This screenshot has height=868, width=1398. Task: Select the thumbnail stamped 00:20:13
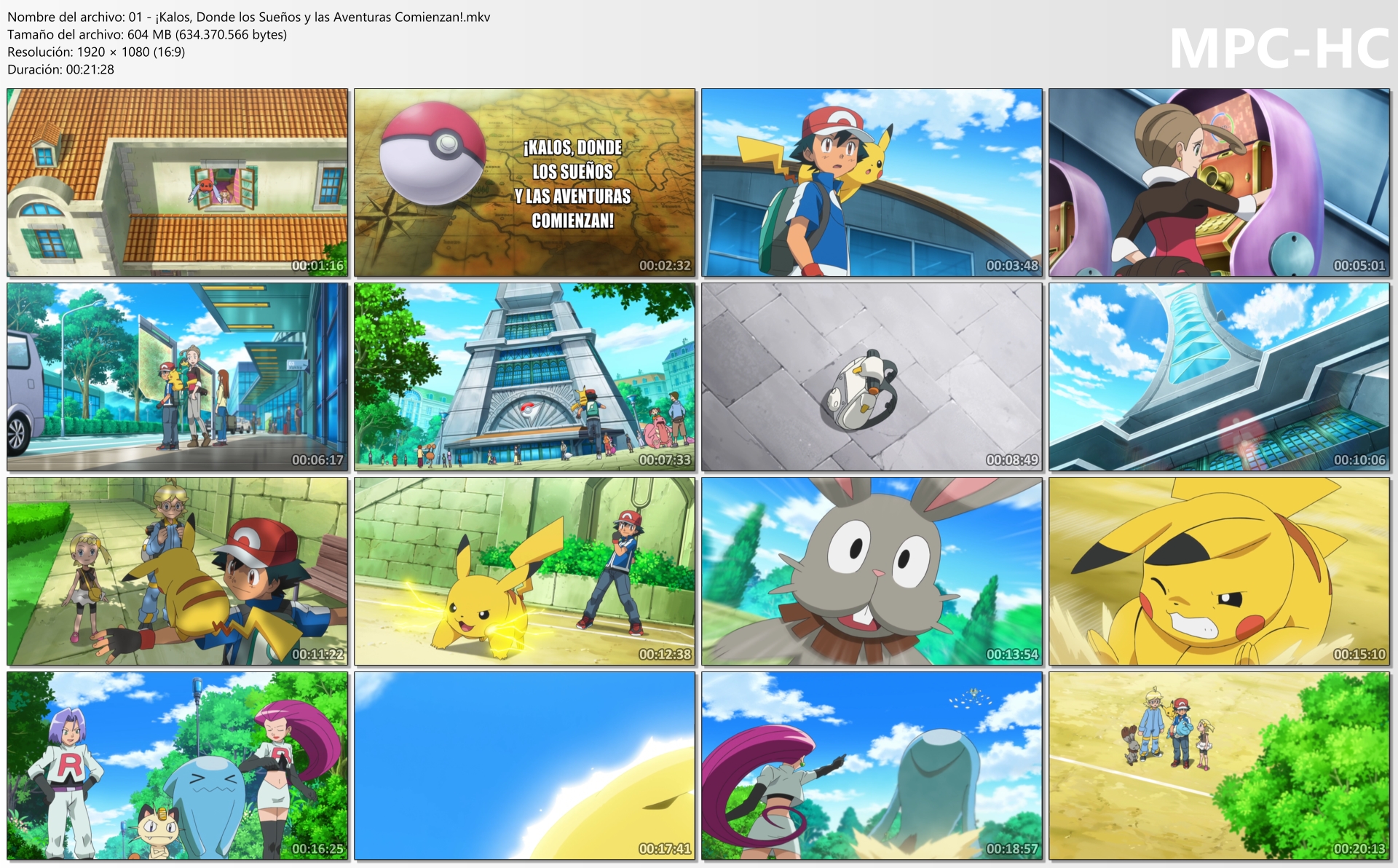(x=1220, y=766)
